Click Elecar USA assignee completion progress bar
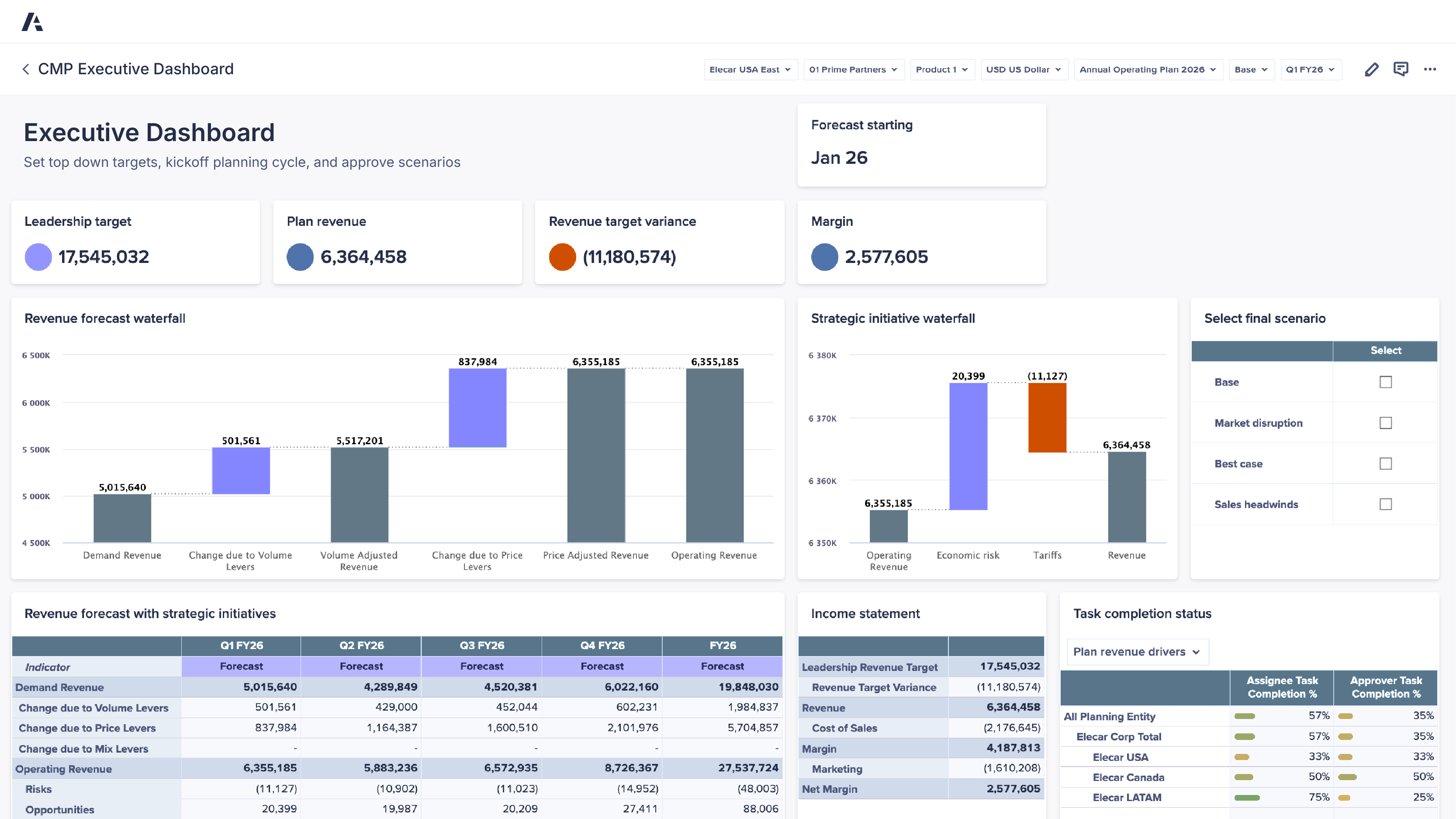 pos(1241,756)
